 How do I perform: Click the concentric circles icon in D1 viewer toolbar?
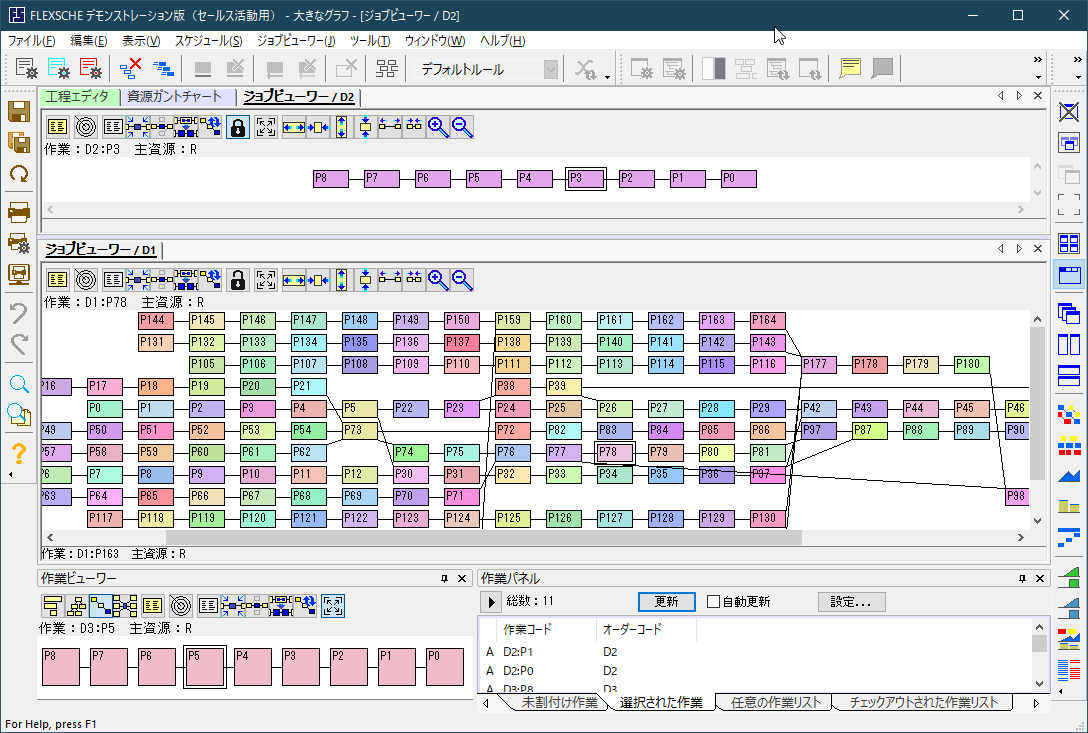tap(85, 280)
